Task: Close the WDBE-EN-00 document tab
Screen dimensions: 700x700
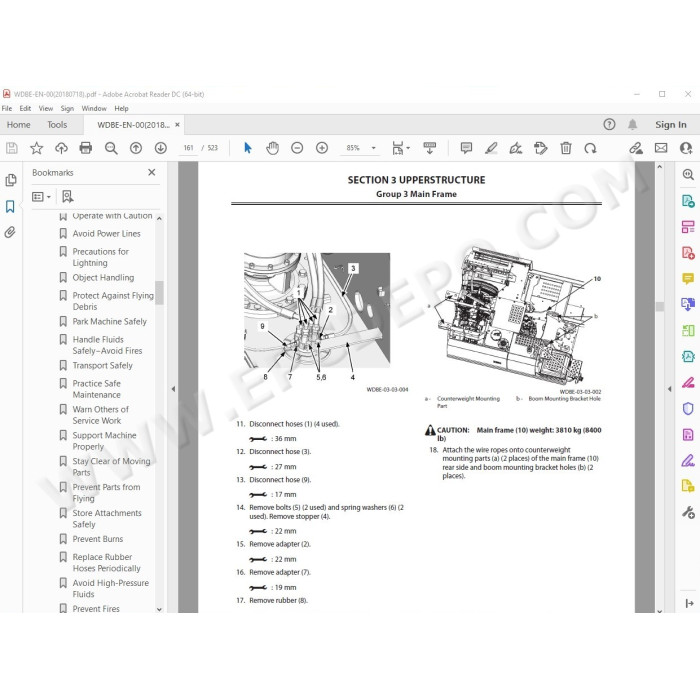Action: (177, 125)
